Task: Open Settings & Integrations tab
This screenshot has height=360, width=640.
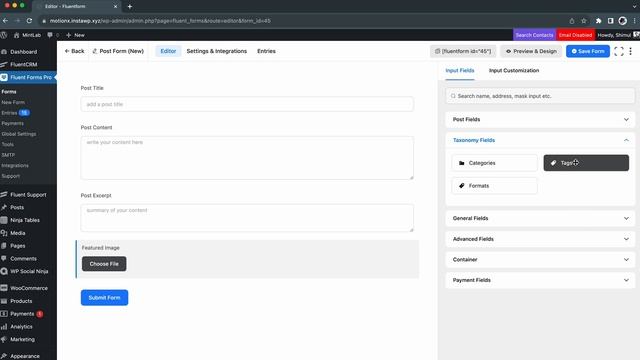Action: coord(217,51)
